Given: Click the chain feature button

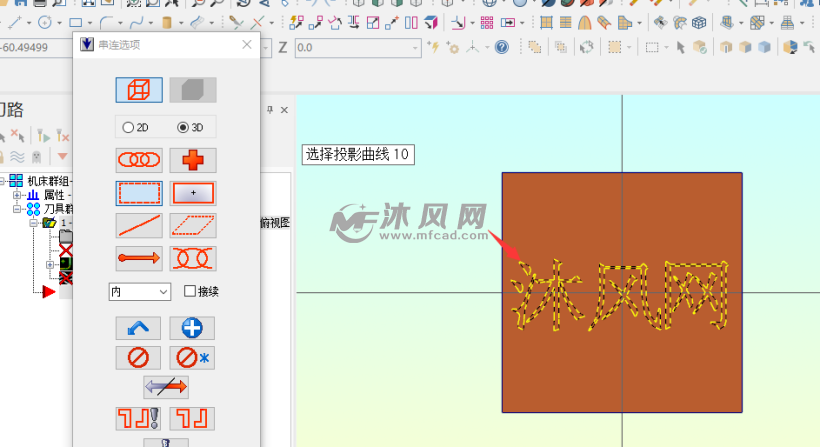Looking at the screenshot, I should pyautogui.click(x=192, y=419).
